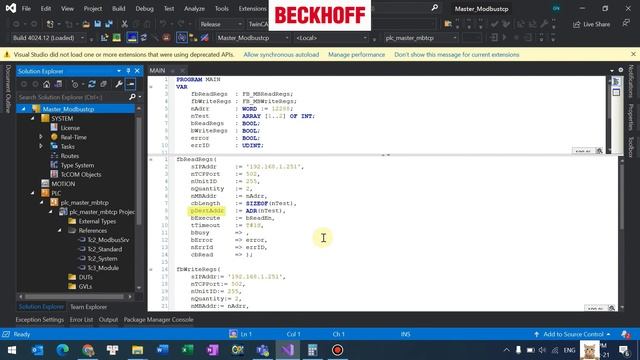Switch to the Team Explorer tab

coord(89,307)
